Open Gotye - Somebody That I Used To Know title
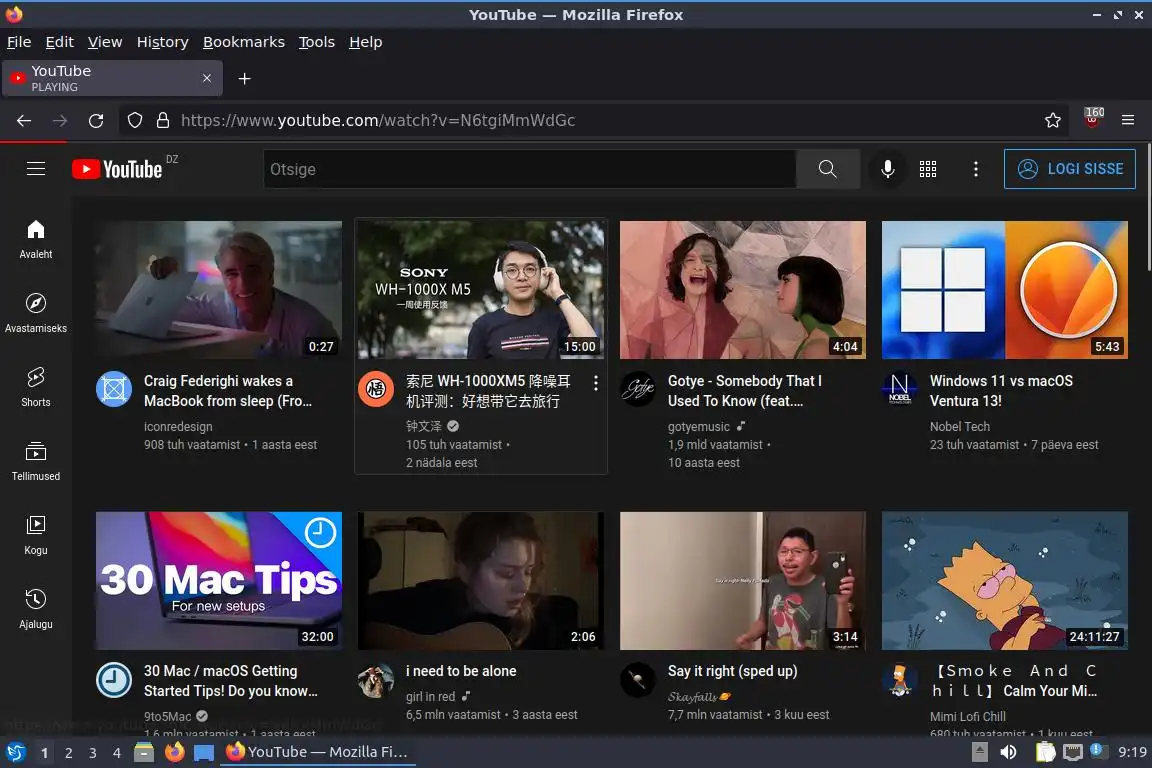Screen dimensions: 1152x768 (745, 391)
